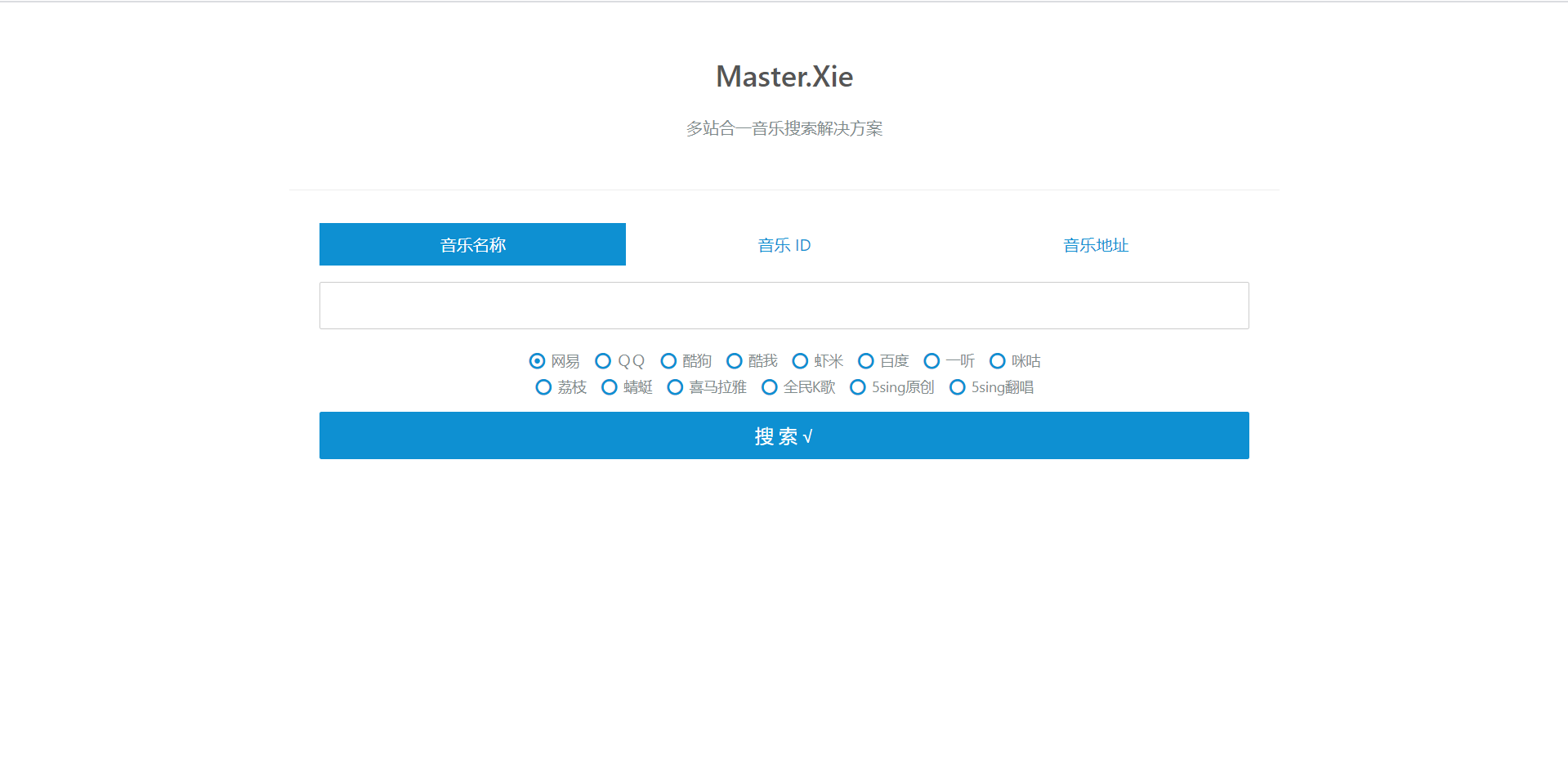Image resolution: width=1568 pixels, height=759 pixels.
Task: Confirm 网易 remains the selected source
Action: [x=537, y=360]
